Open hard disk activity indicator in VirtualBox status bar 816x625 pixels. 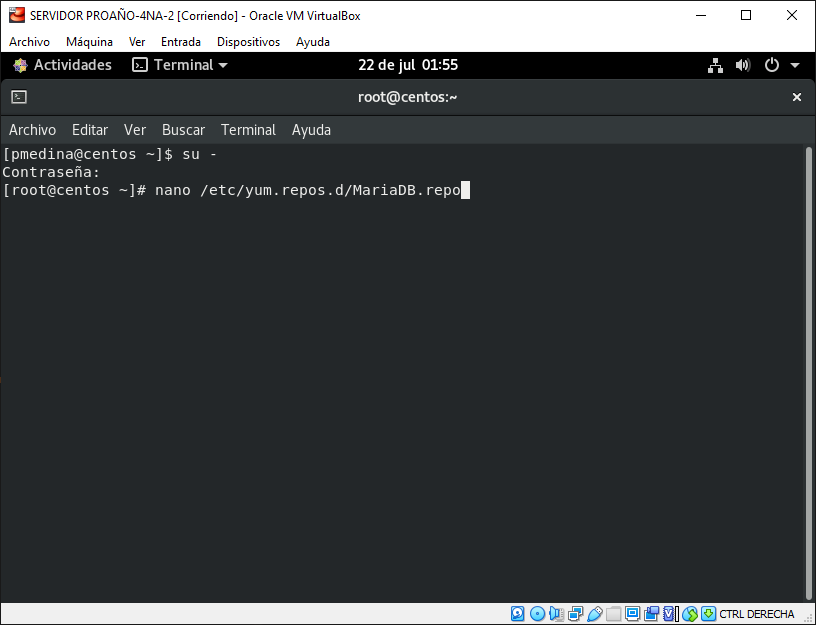[x=517, y=614]
